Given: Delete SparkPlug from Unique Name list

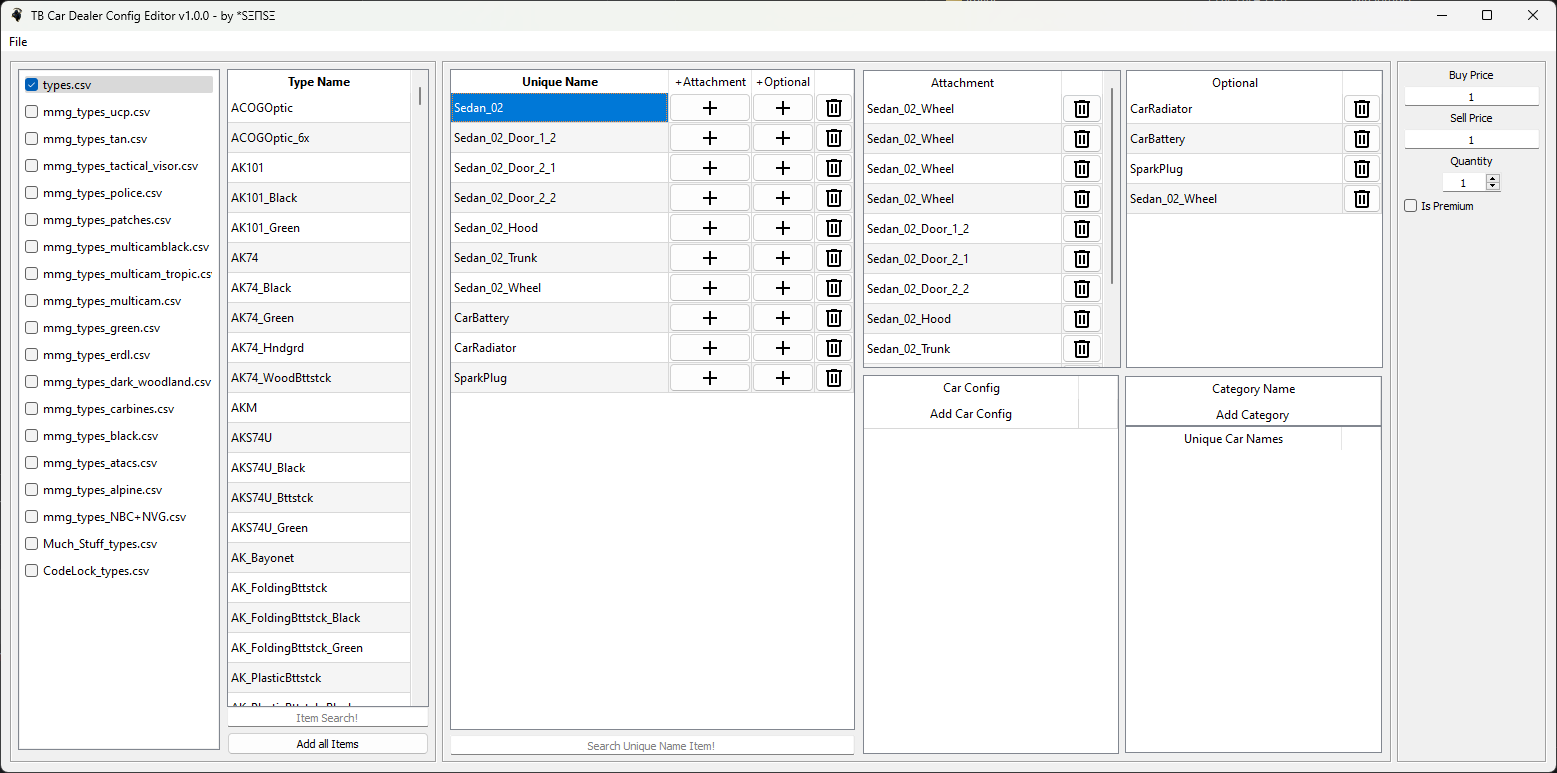Looking at the screenshot, I should point(833,378).
